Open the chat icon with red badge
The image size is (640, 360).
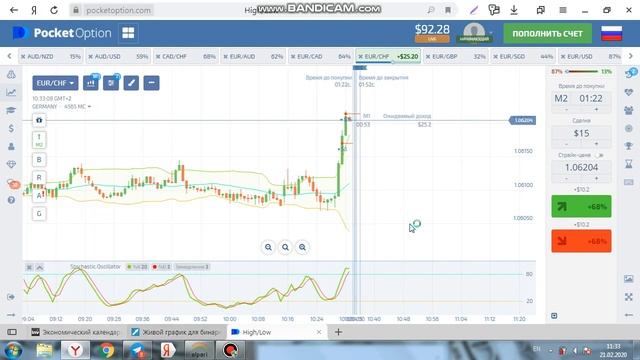click(13, 184)
